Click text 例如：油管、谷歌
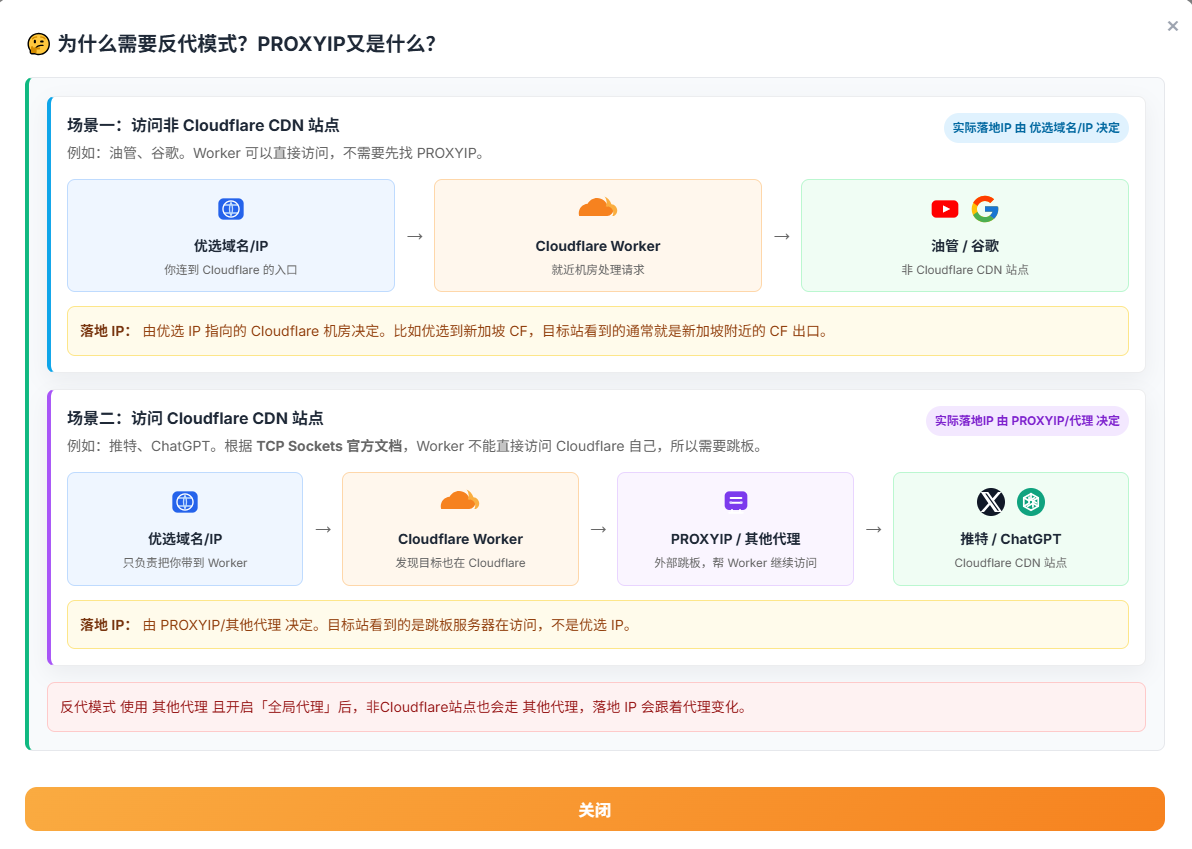The width and height of the screenshot is (1192, 849). point(125,153)
